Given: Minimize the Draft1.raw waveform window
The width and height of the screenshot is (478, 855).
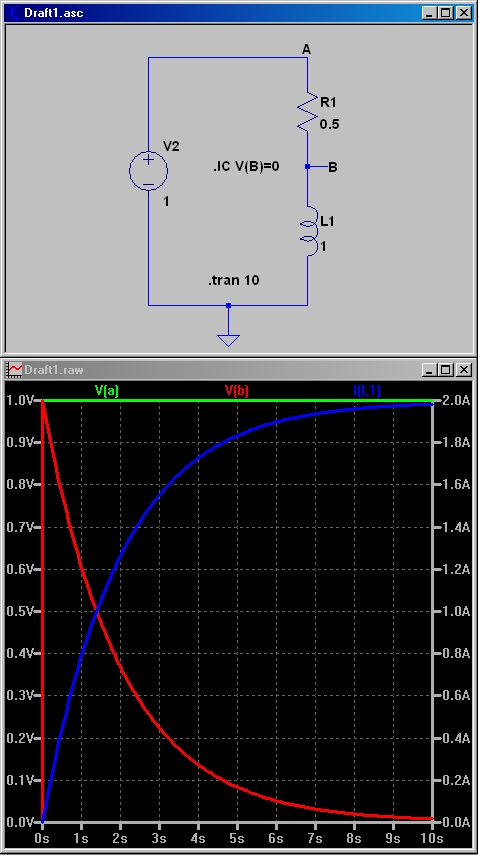Looking at the screenshot, I should [x=429, y=370].
